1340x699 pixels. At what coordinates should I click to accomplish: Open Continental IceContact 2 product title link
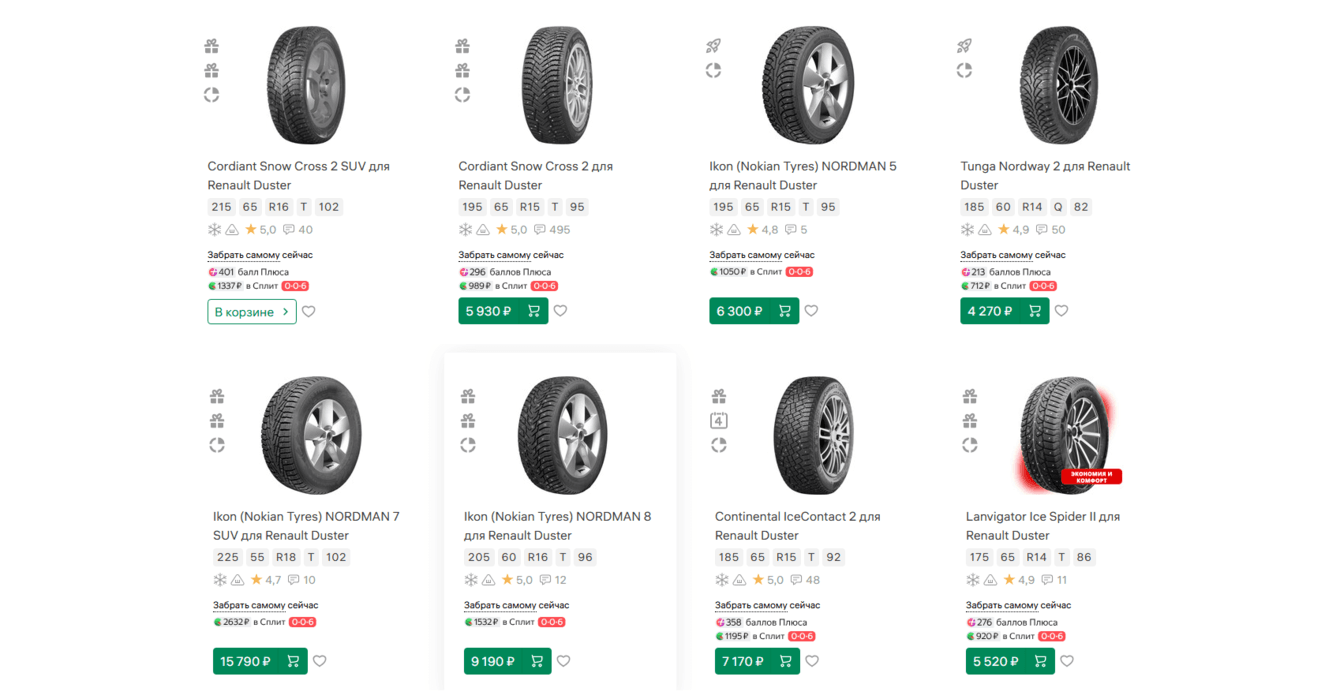pyautogui.click(x=797, y=526)
